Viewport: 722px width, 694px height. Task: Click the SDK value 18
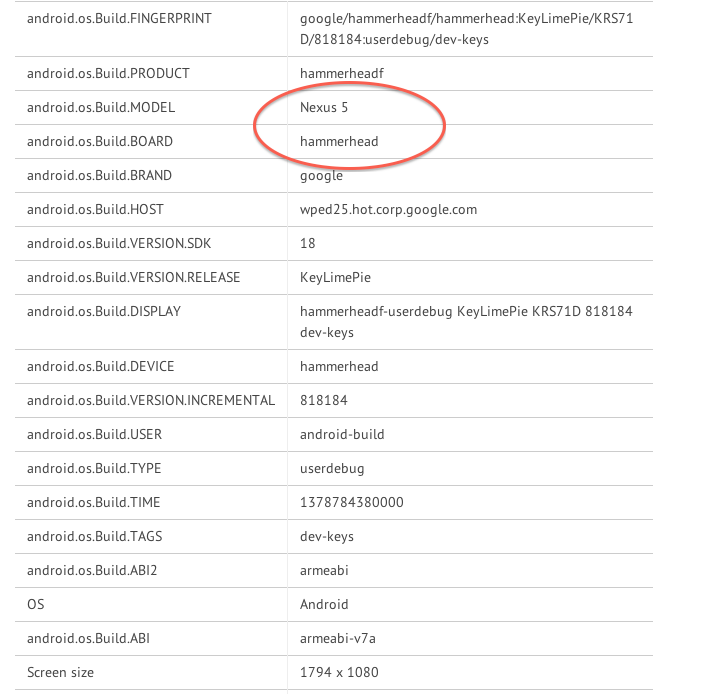[x=307, y=243]
